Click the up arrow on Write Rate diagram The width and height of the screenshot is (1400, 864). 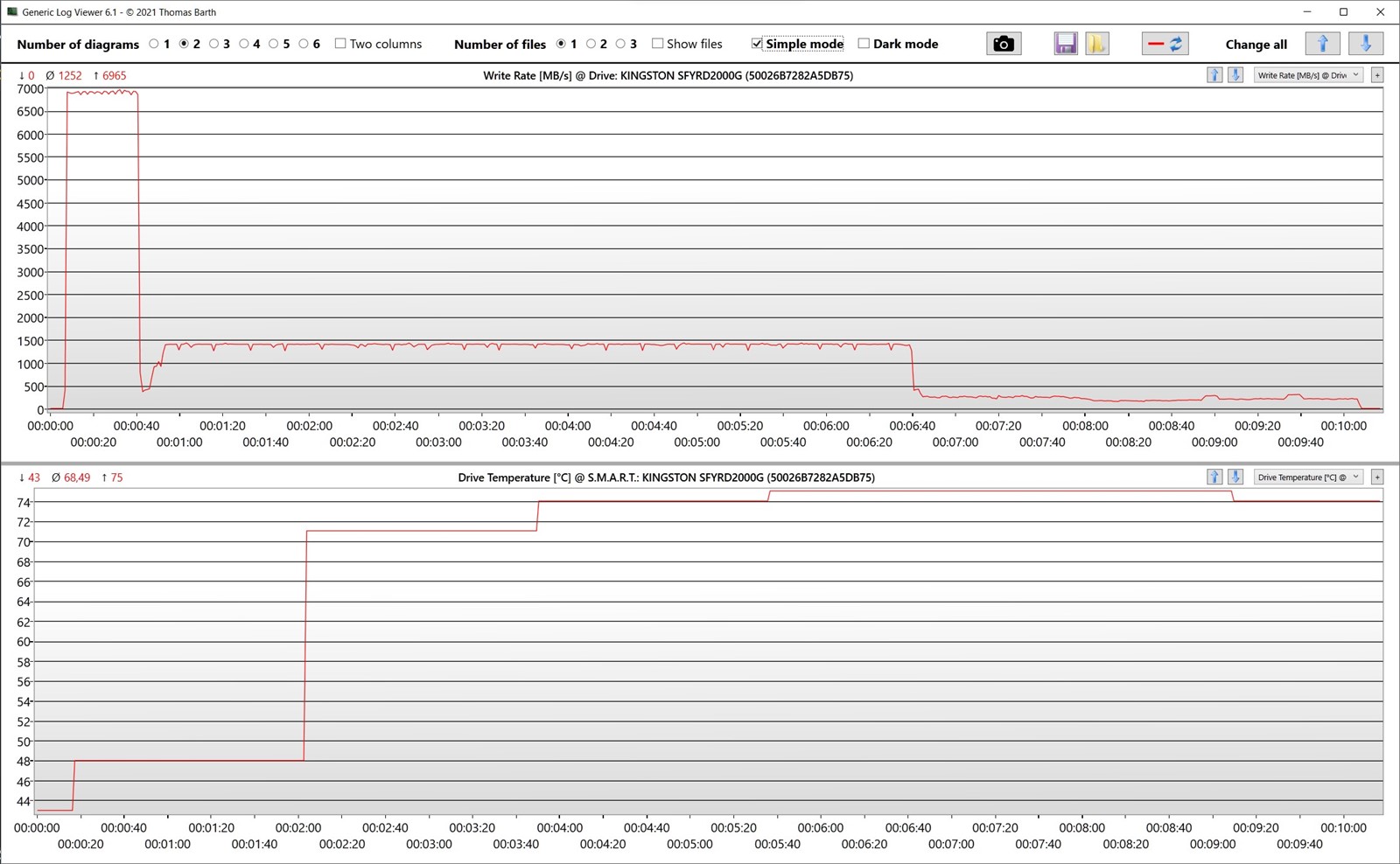click(x=1214, y=75)
